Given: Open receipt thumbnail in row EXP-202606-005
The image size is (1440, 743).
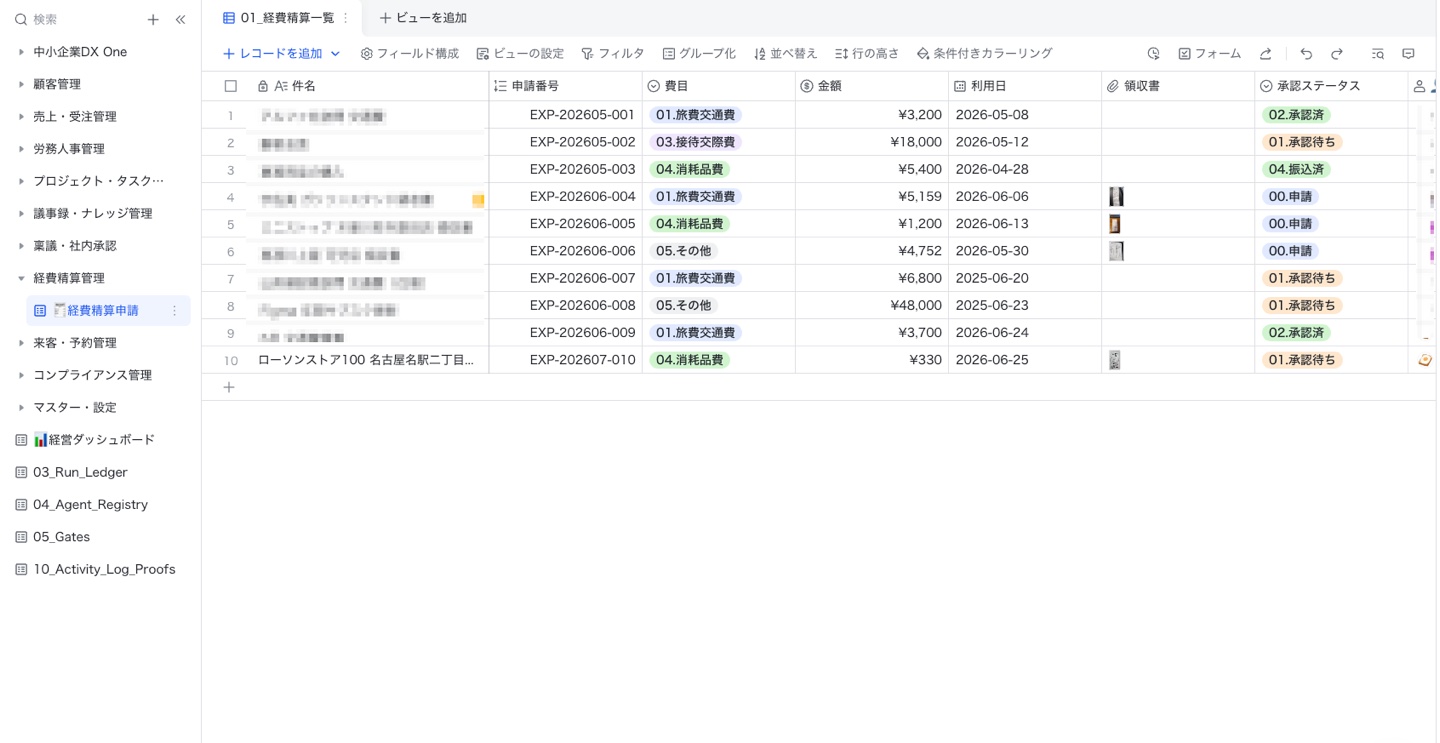Looking at the screenshot, I should click(x=1114, y=224).
